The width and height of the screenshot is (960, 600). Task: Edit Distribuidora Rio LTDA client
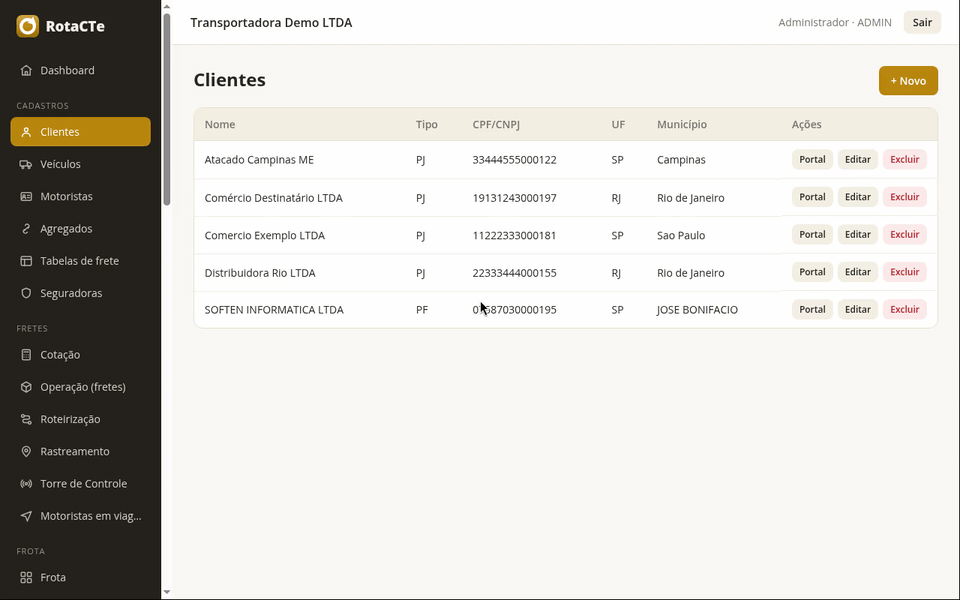[x=858, y=272]
